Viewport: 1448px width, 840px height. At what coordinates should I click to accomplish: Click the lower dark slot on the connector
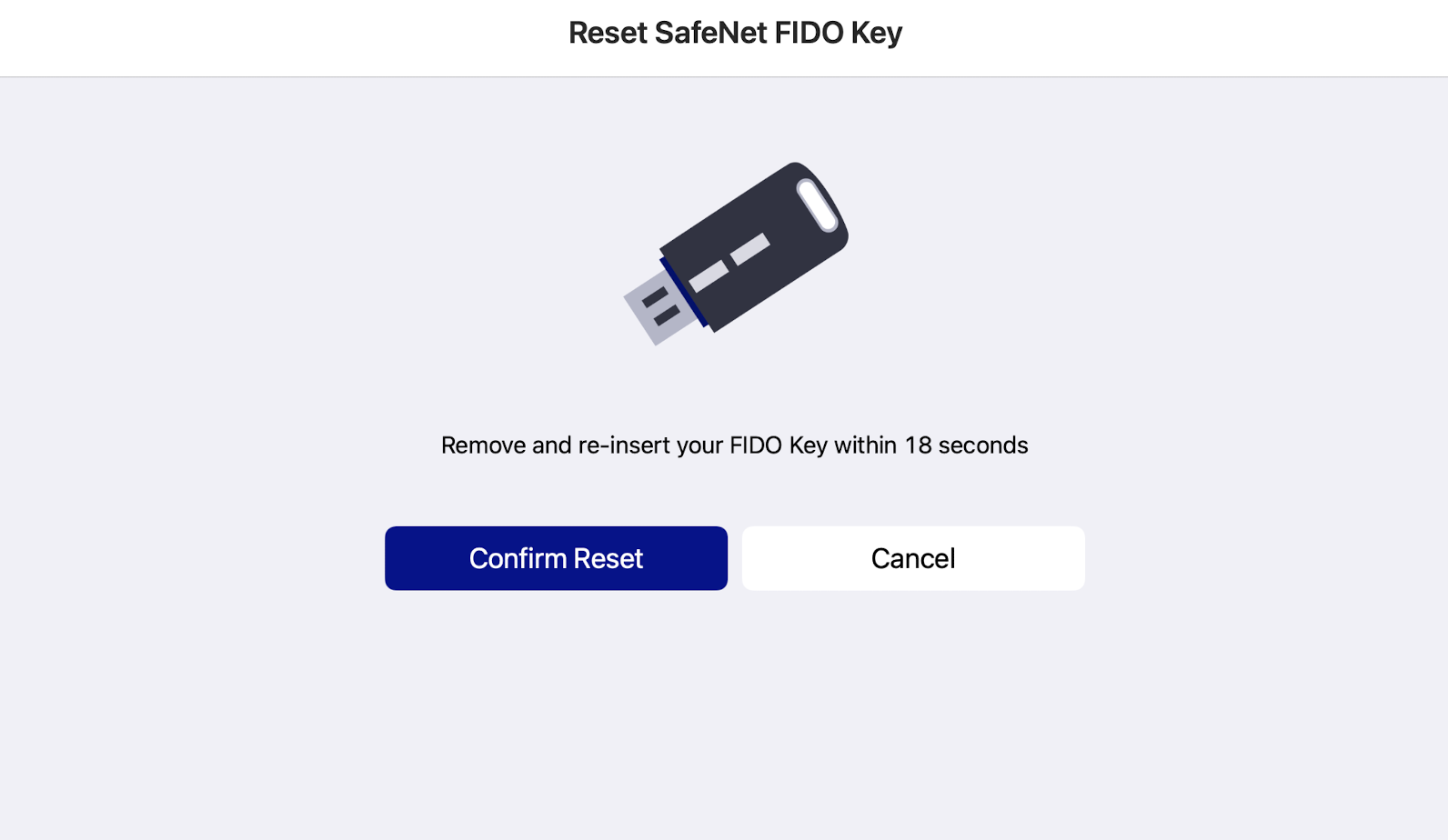667,315
